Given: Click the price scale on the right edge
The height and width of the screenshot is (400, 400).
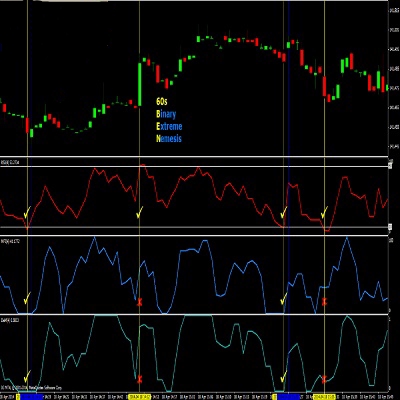Looking at the screenshot, I should tap(394, 78).
